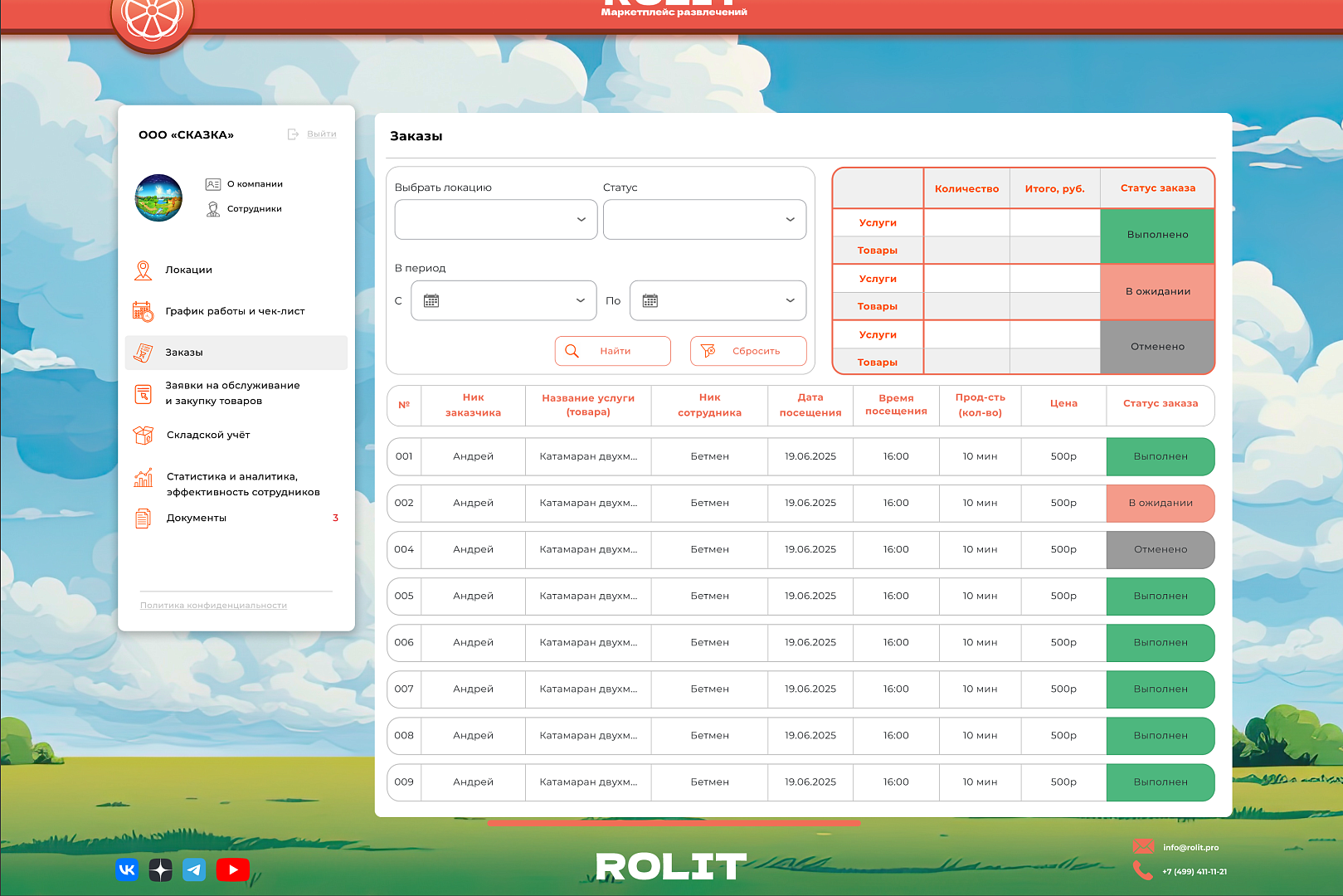This screenshot has width=1343, height=896.
Task: Open the Status filter dropdown
Action: [x=704, y=220]
